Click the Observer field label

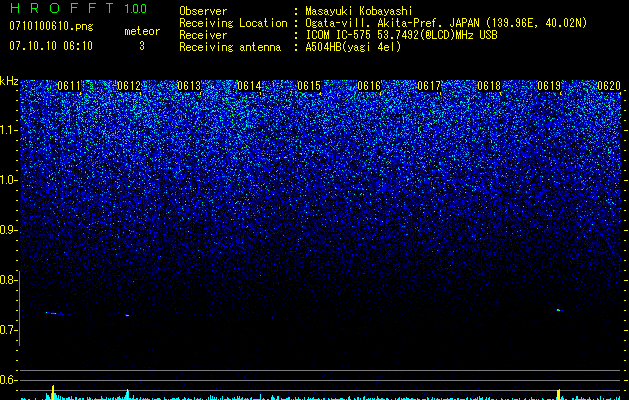[203, 11]
